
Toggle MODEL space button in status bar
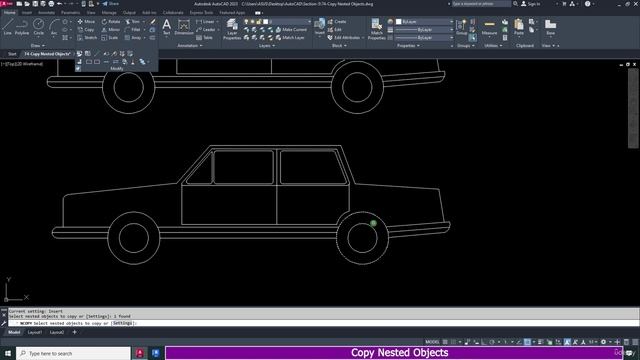coord(432,342)
